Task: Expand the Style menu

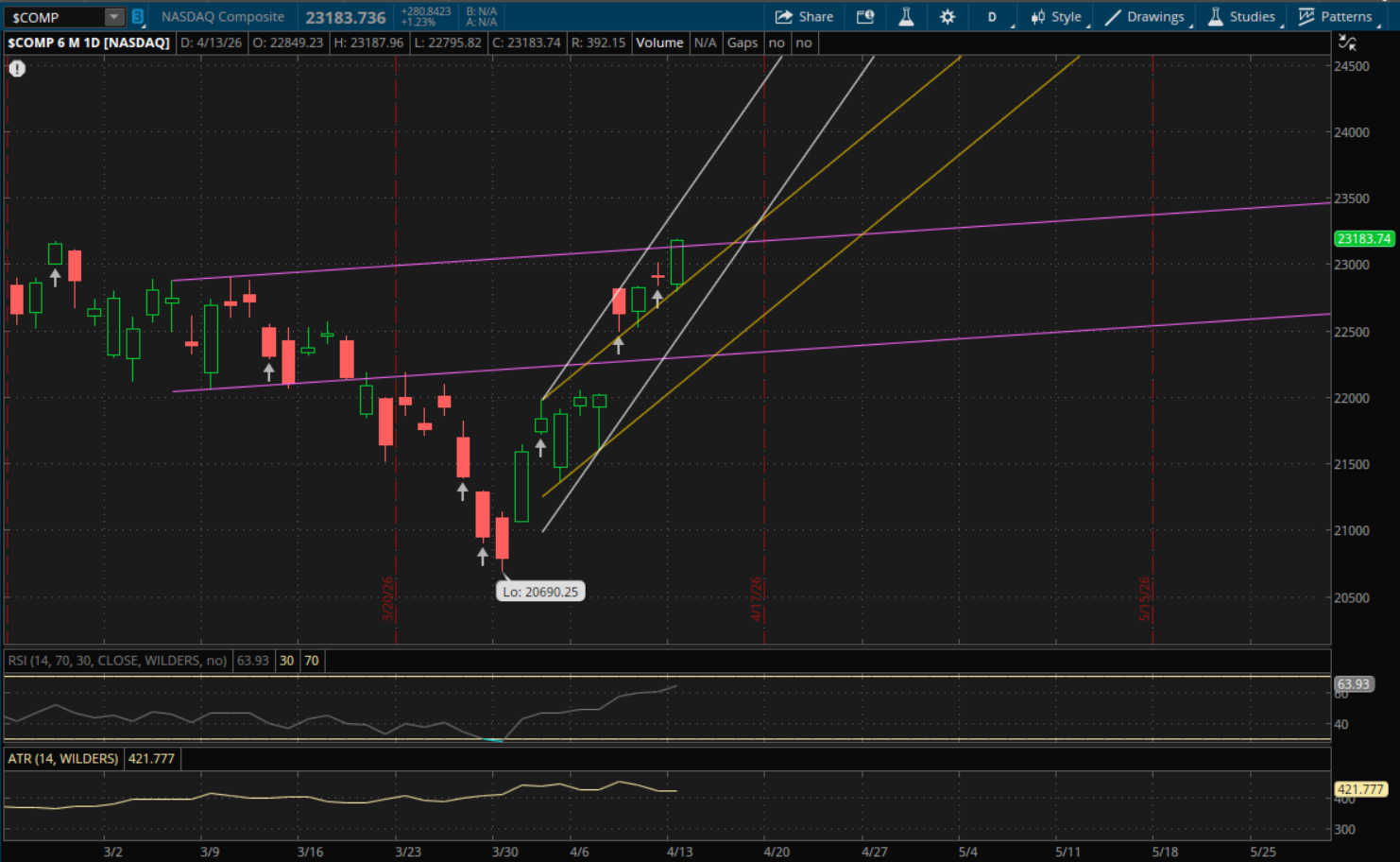Action: pos(1056,17)
